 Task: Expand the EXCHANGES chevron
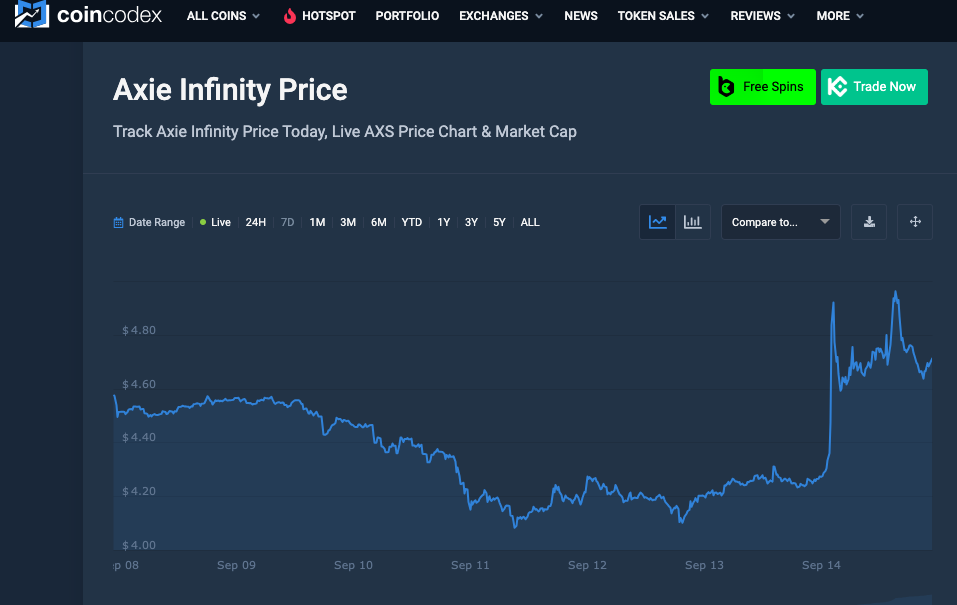tap(539, 16)
